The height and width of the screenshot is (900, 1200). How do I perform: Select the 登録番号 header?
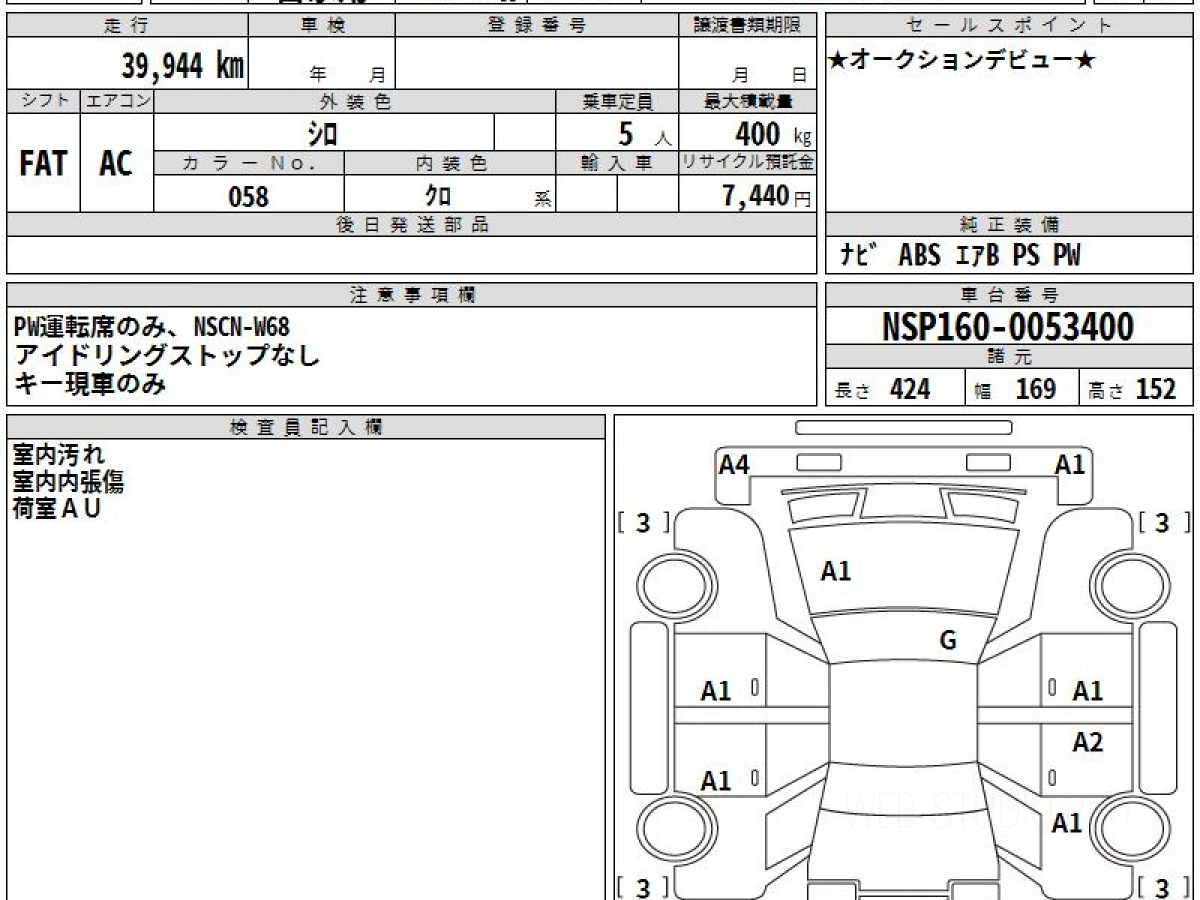click(537, 26)
